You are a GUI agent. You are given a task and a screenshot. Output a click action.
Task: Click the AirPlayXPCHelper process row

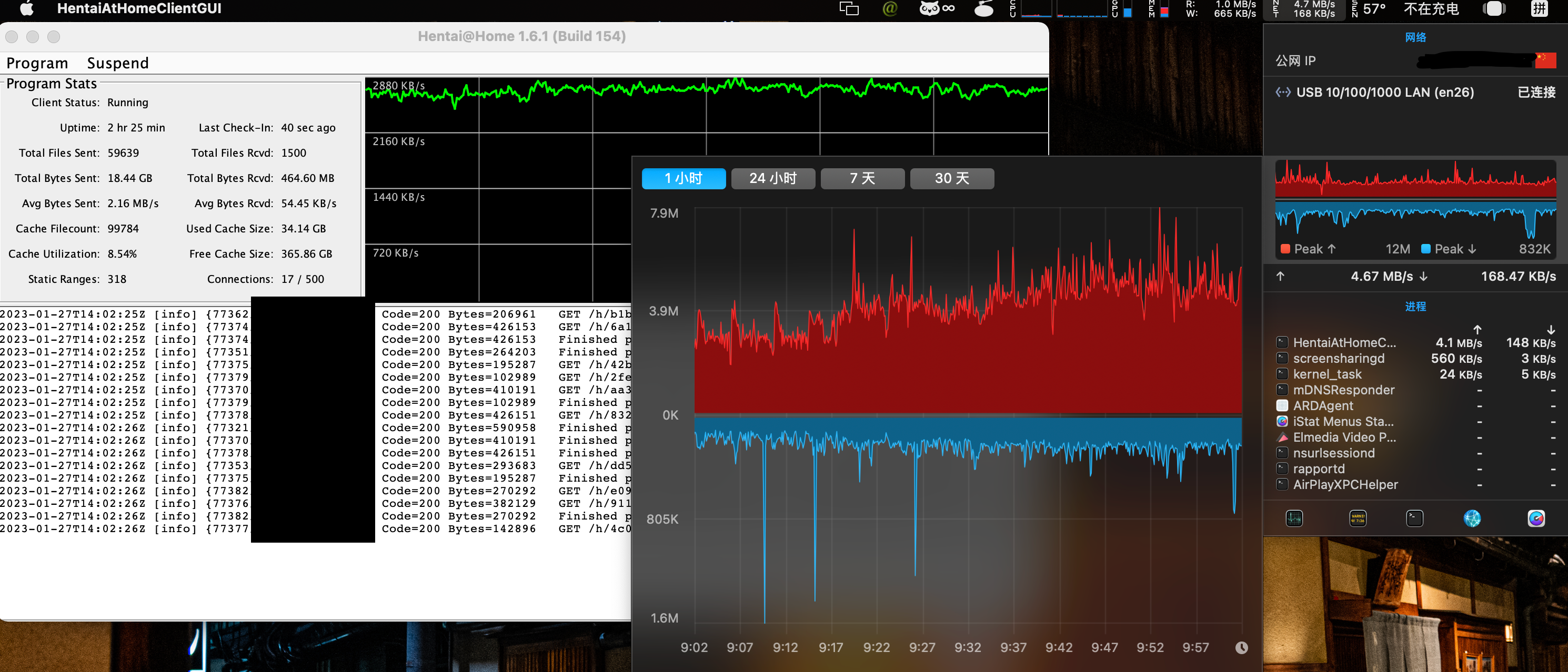coord(1415,485)
